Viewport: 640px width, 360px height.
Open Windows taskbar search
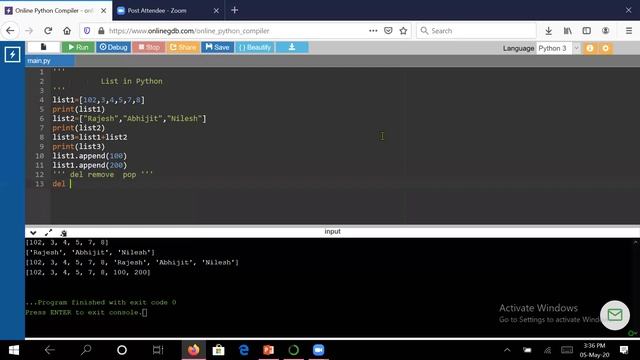tap(86, 350)
